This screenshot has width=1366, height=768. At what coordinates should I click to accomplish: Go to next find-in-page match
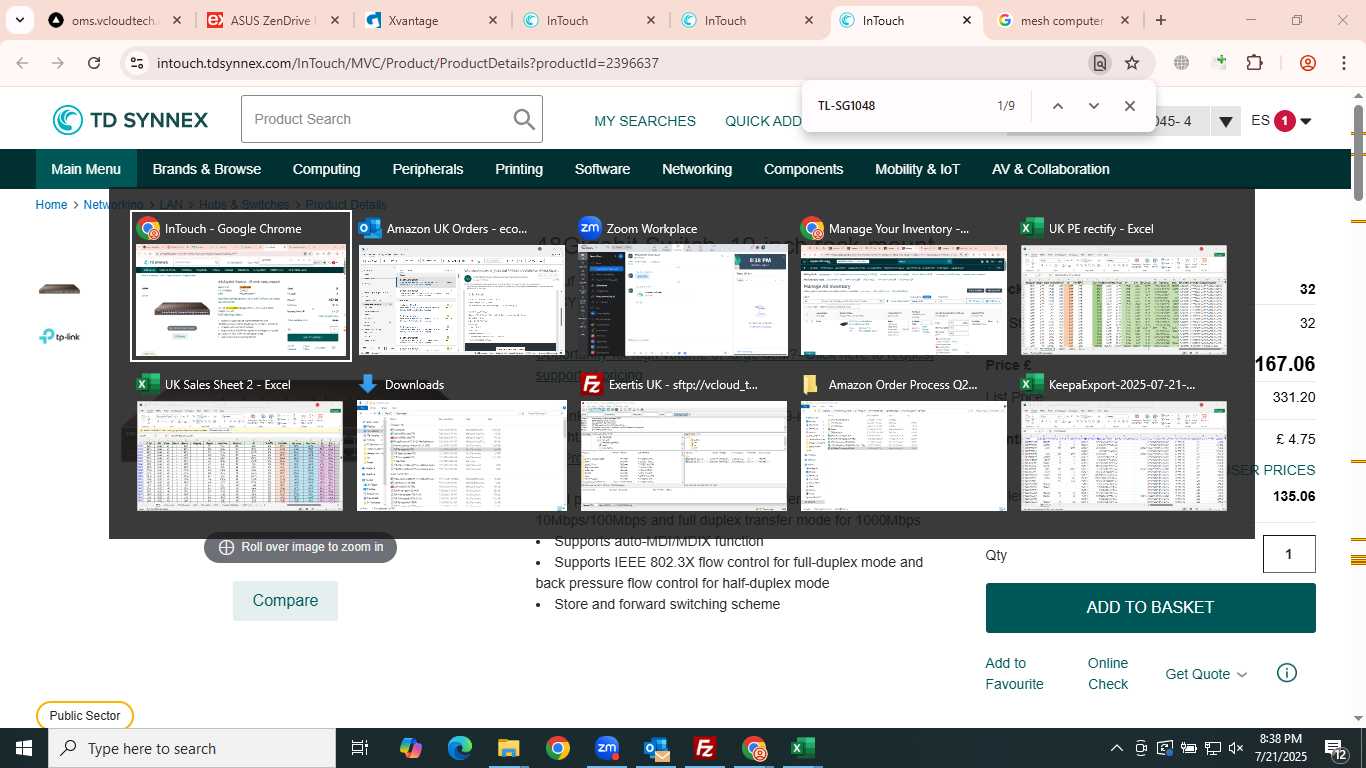tap(1093, 106)
